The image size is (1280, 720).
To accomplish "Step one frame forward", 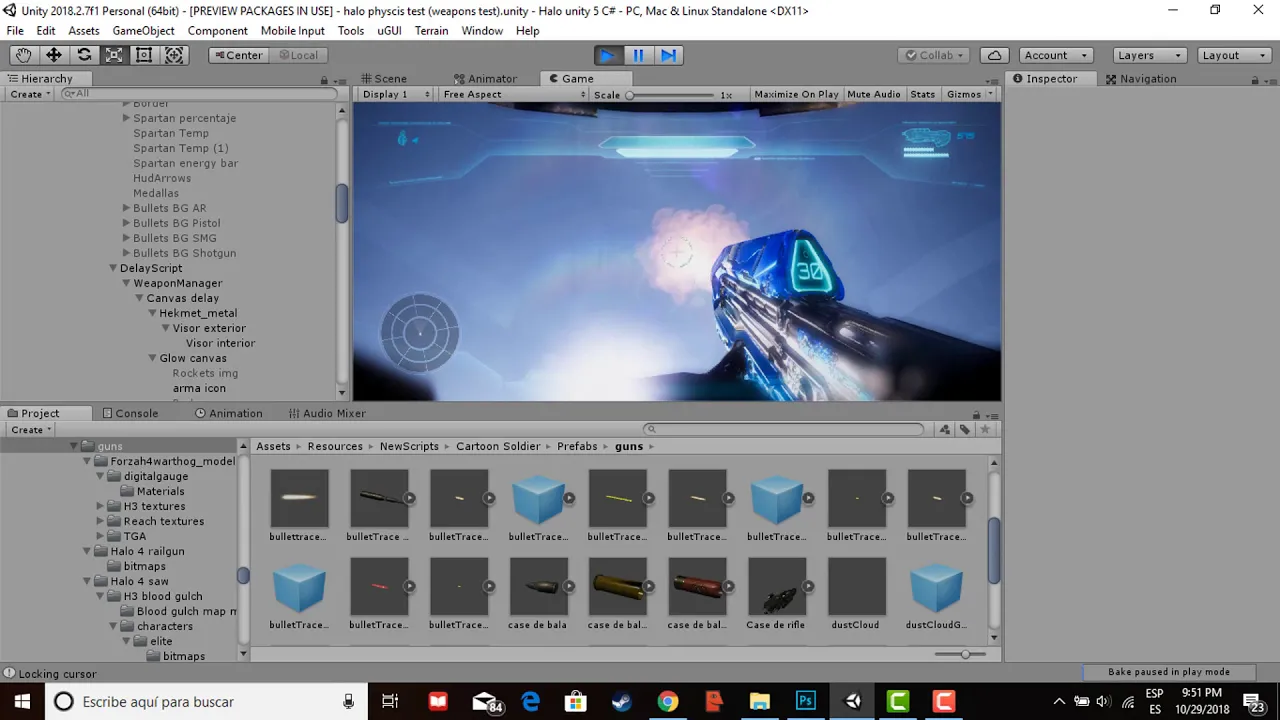I will [669, 55].
